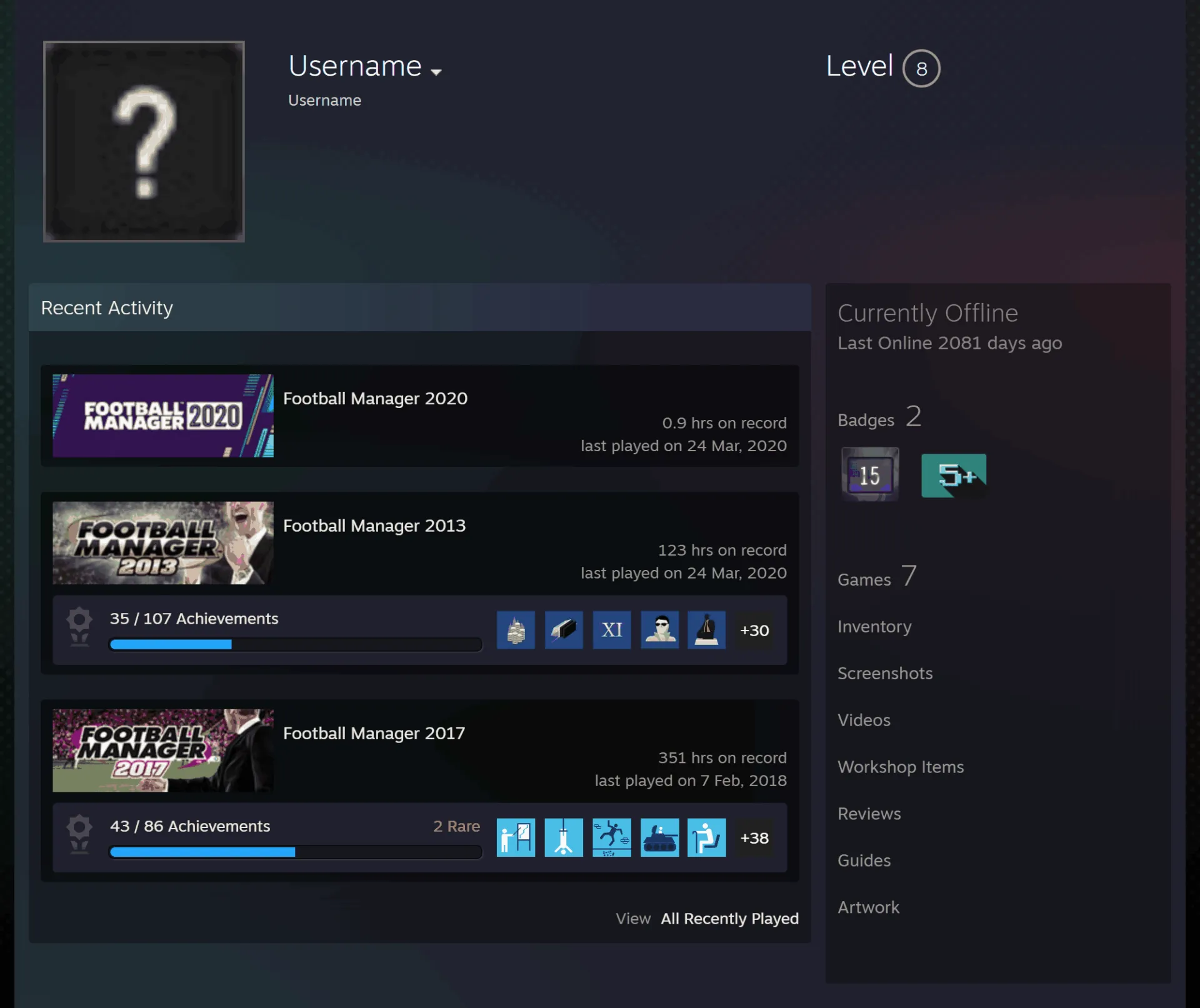This screenshot has width=1200, height=1008.
Task: Expand the Username dropdown arrow
Action: coord(436,72)
